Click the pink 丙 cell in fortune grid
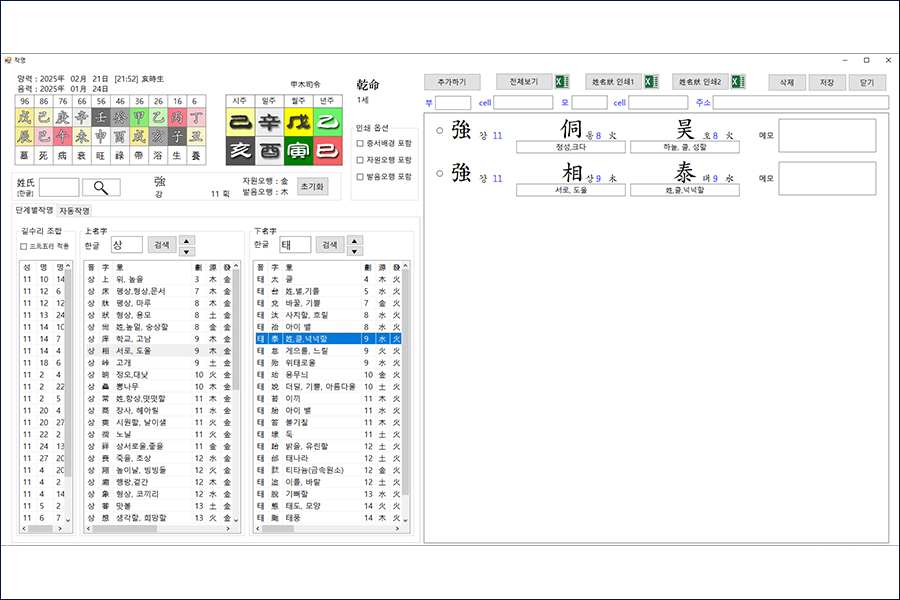The image size is (900, 600). (x=176, y=118)
